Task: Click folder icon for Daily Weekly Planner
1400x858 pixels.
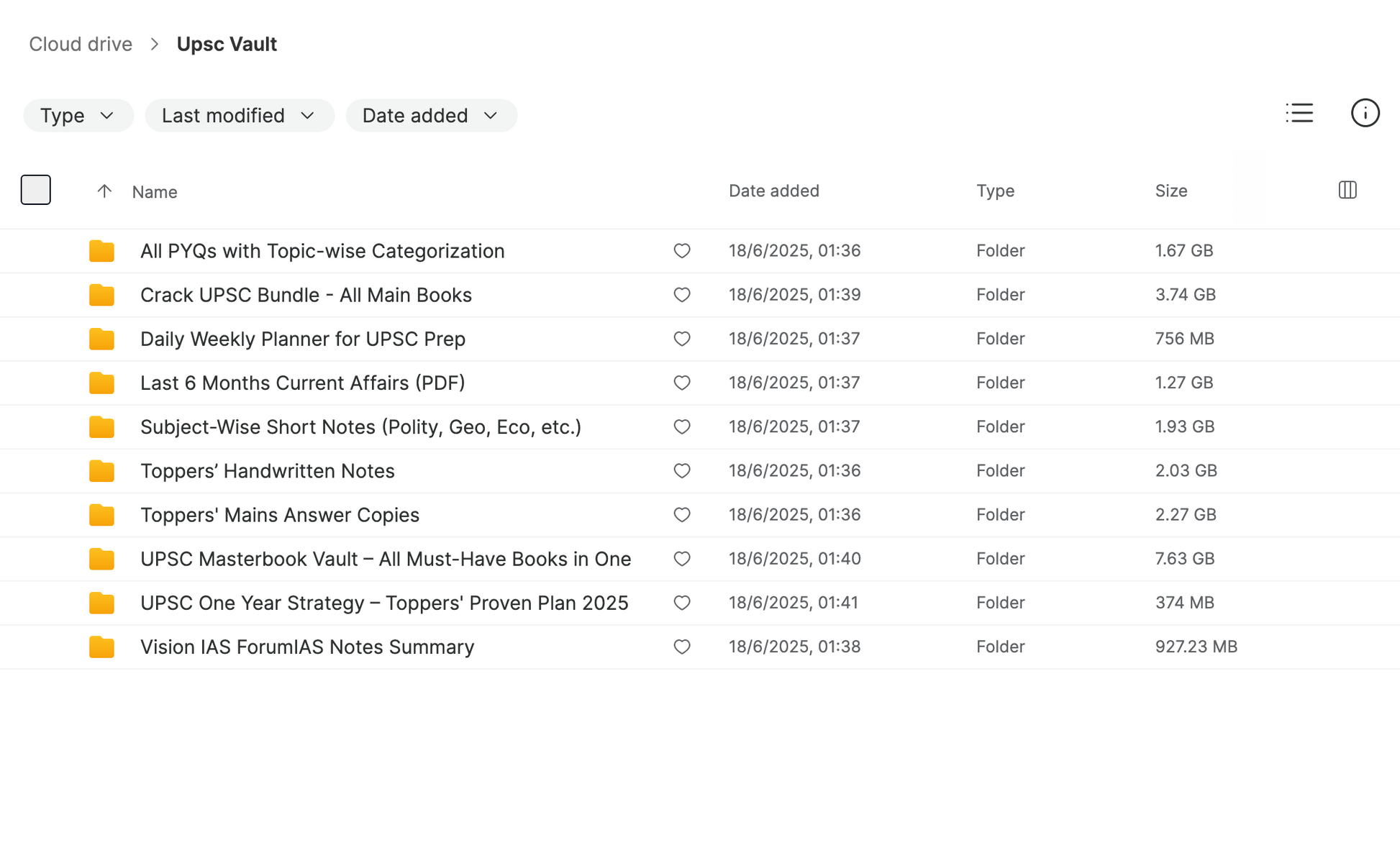Action: pos(101,339)
